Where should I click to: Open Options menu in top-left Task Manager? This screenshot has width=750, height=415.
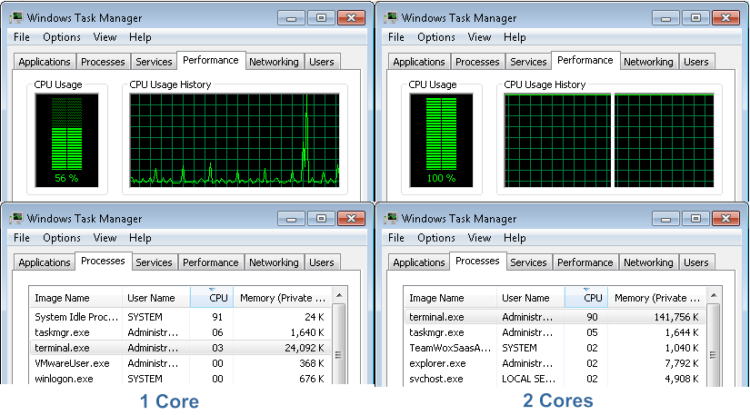pos(62,37)
